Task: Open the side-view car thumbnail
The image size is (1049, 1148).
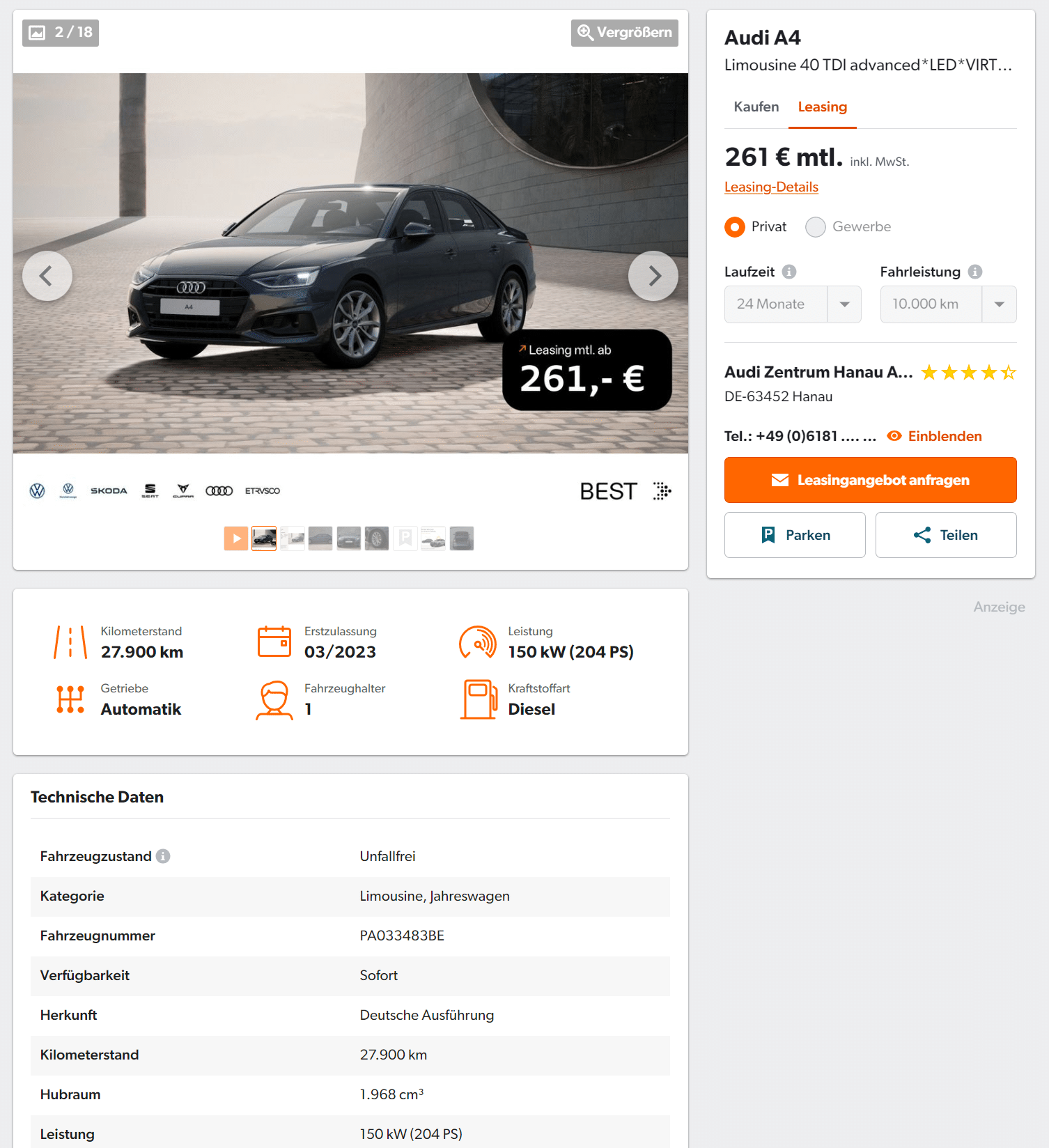Action: 320,538
